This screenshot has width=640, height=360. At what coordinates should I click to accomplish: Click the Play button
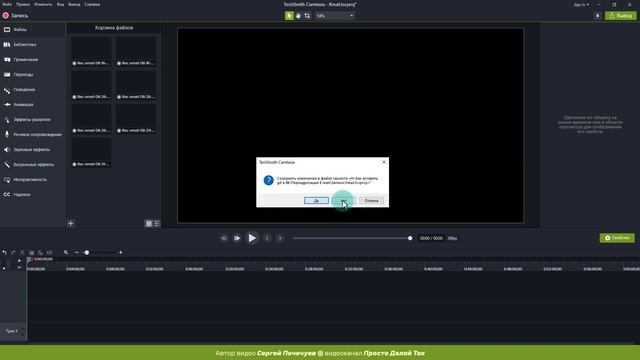pos(252,238)
